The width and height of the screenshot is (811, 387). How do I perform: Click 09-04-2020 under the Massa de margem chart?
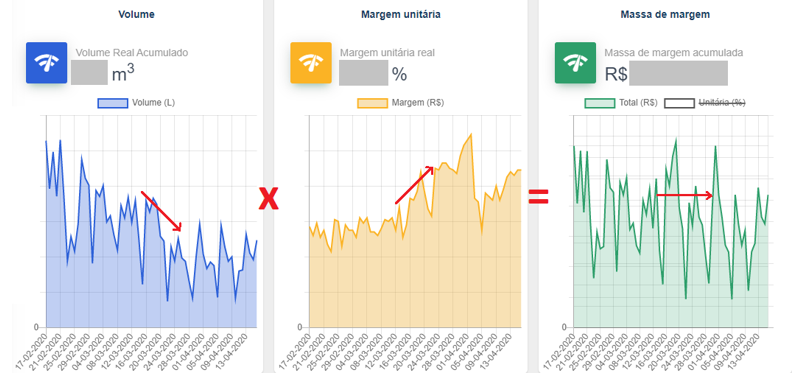coord(731,351)
